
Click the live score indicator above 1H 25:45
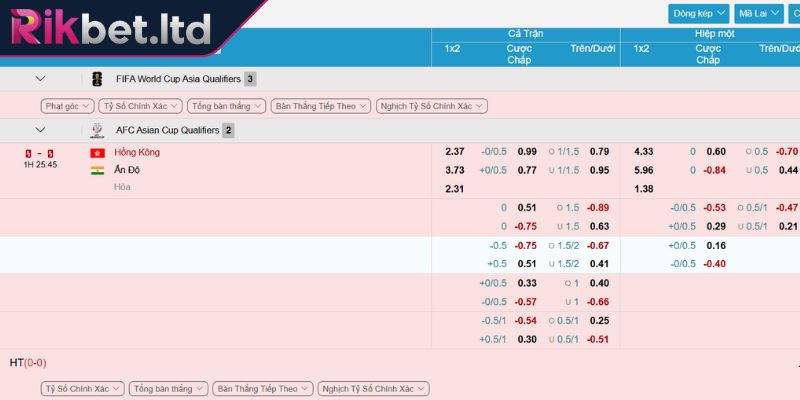click(x=40, y=153)
